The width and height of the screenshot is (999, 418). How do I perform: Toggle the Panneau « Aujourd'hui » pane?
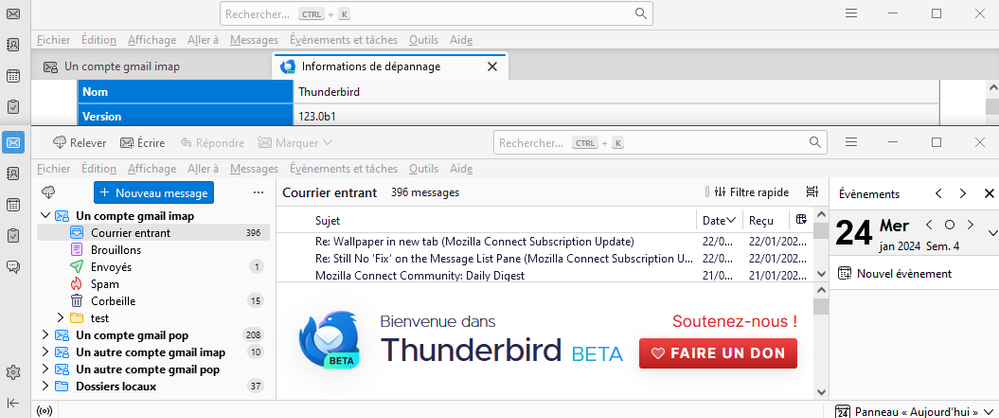907,412
